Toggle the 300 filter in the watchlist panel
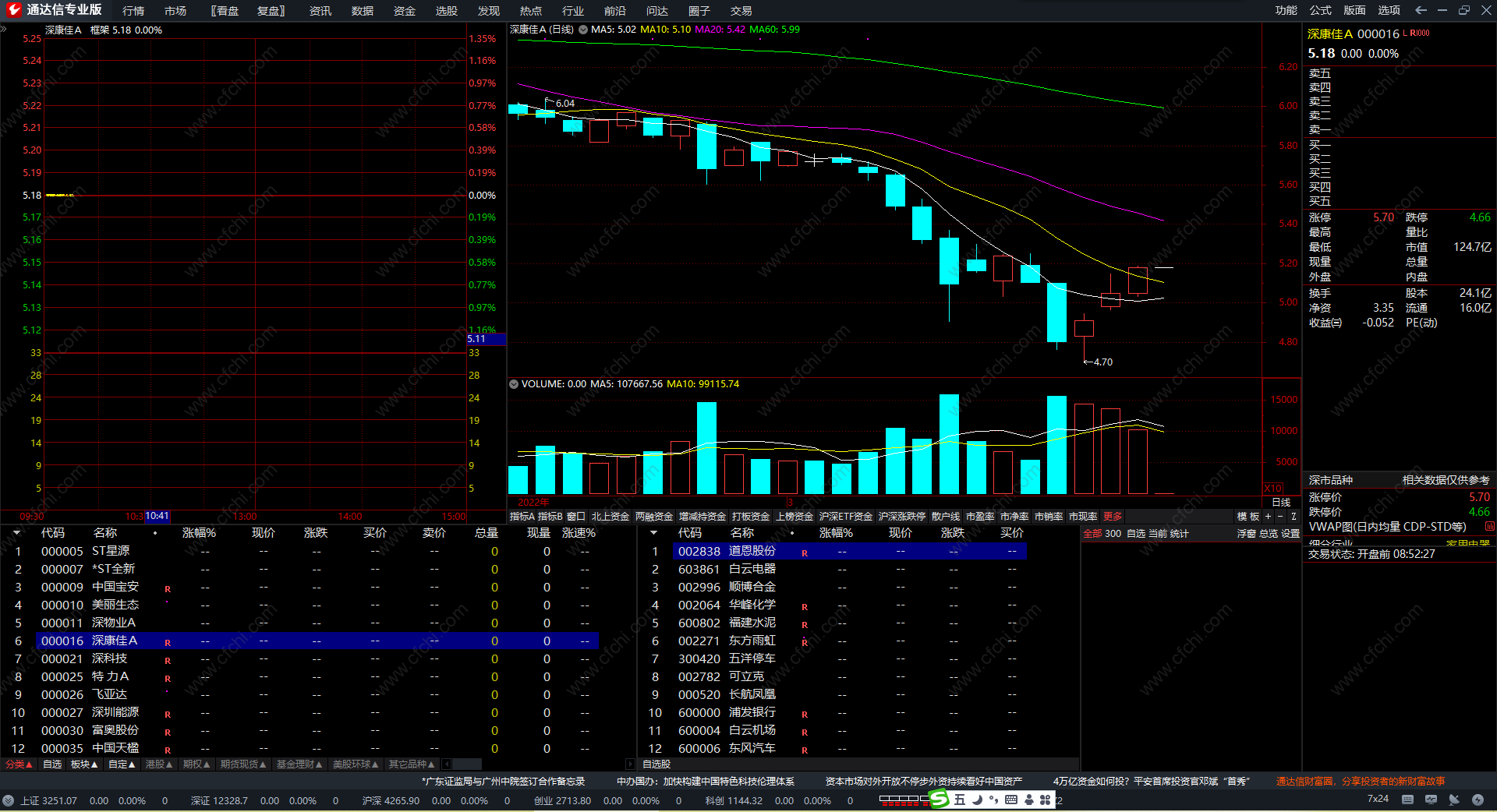 point(1113,534)
